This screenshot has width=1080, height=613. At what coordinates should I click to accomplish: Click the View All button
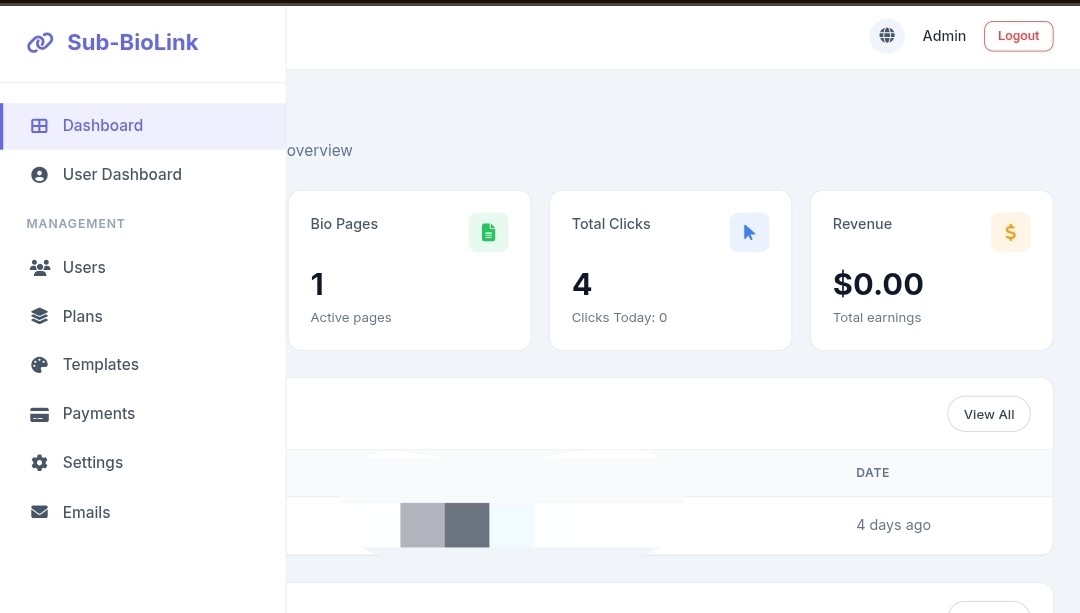(988, 415)
